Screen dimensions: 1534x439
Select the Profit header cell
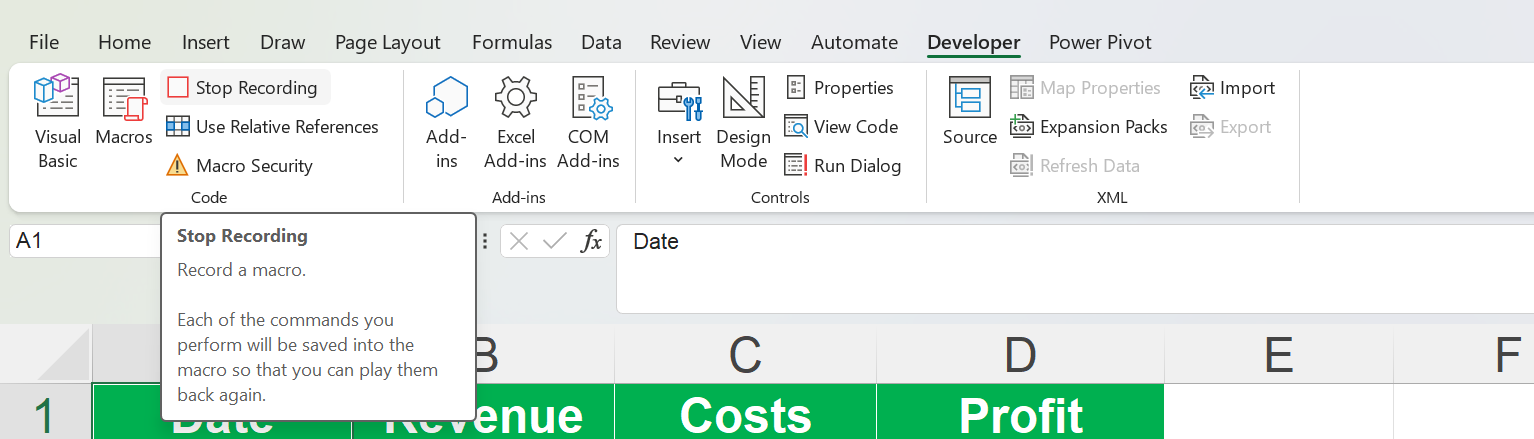[1021, 412]
